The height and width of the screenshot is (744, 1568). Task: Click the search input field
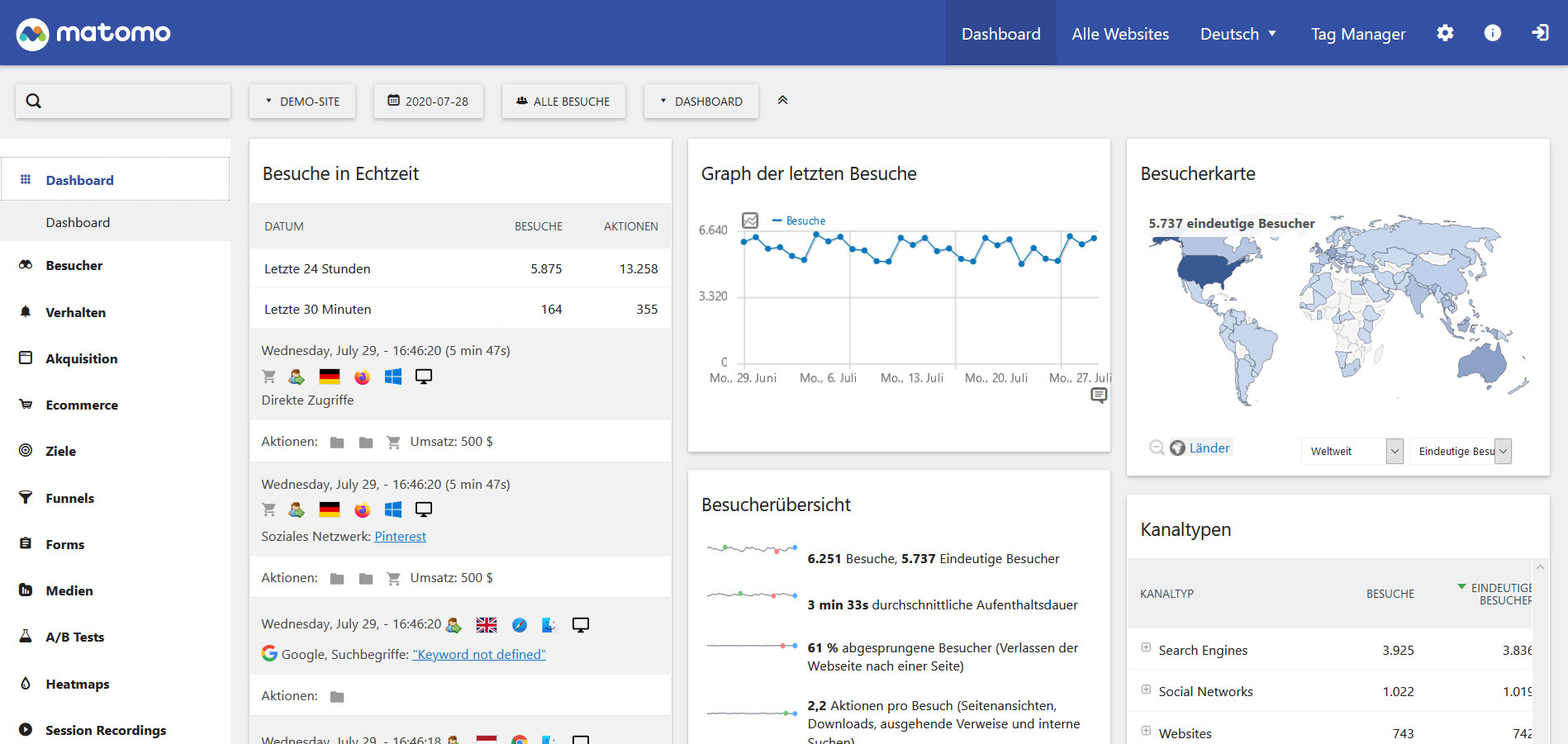point(123,101)
